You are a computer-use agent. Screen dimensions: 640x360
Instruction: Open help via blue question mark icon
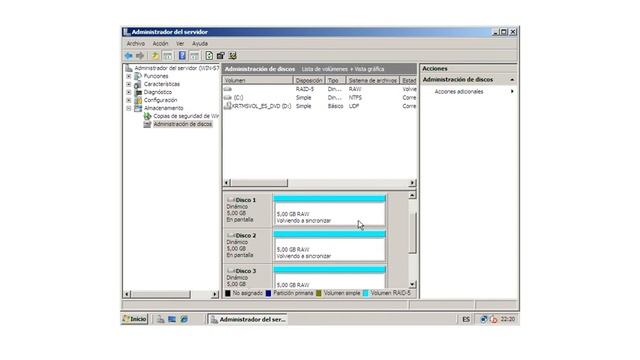click(182, 56)
